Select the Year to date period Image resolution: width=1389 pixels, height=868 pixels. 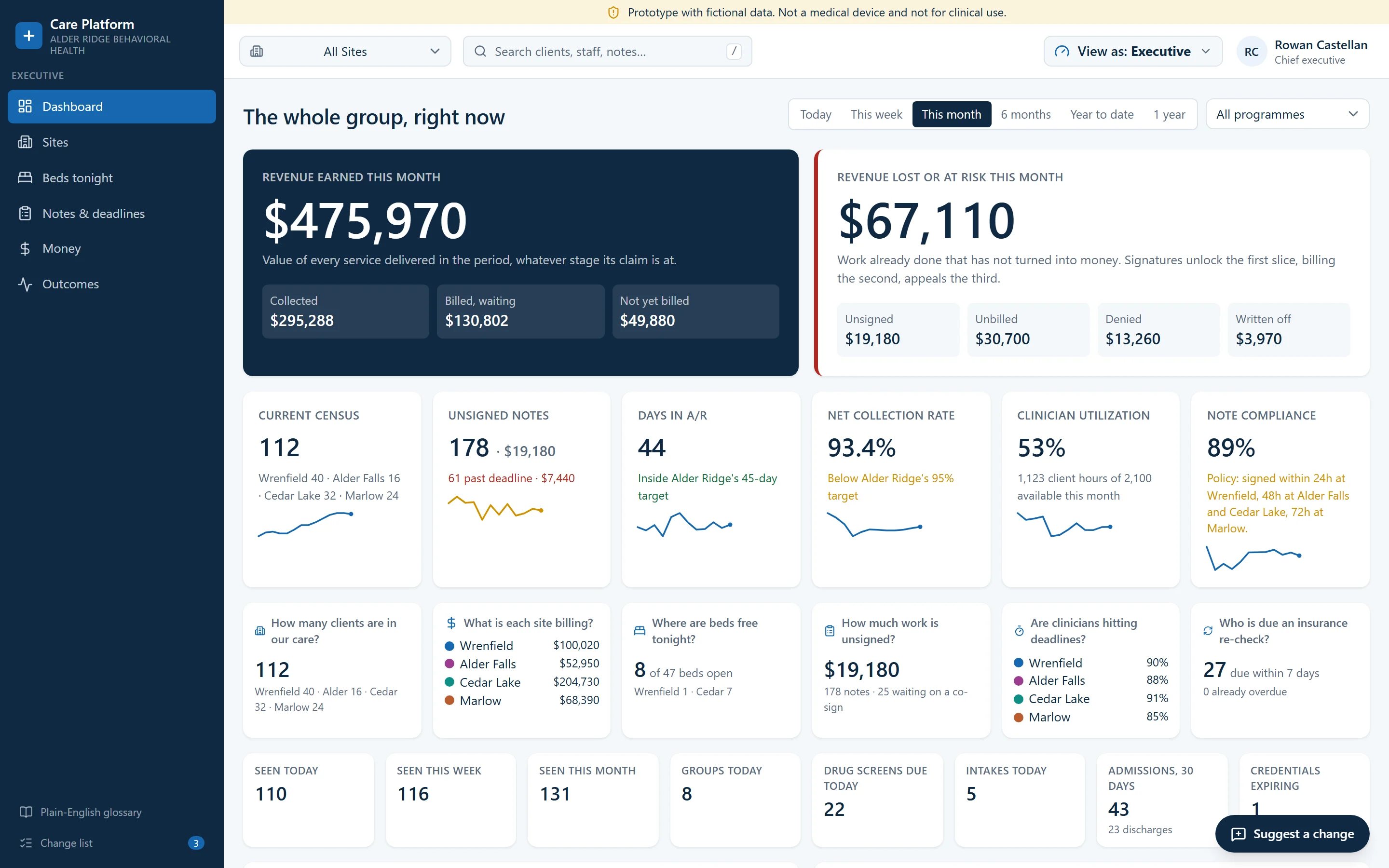[1102, 114]
